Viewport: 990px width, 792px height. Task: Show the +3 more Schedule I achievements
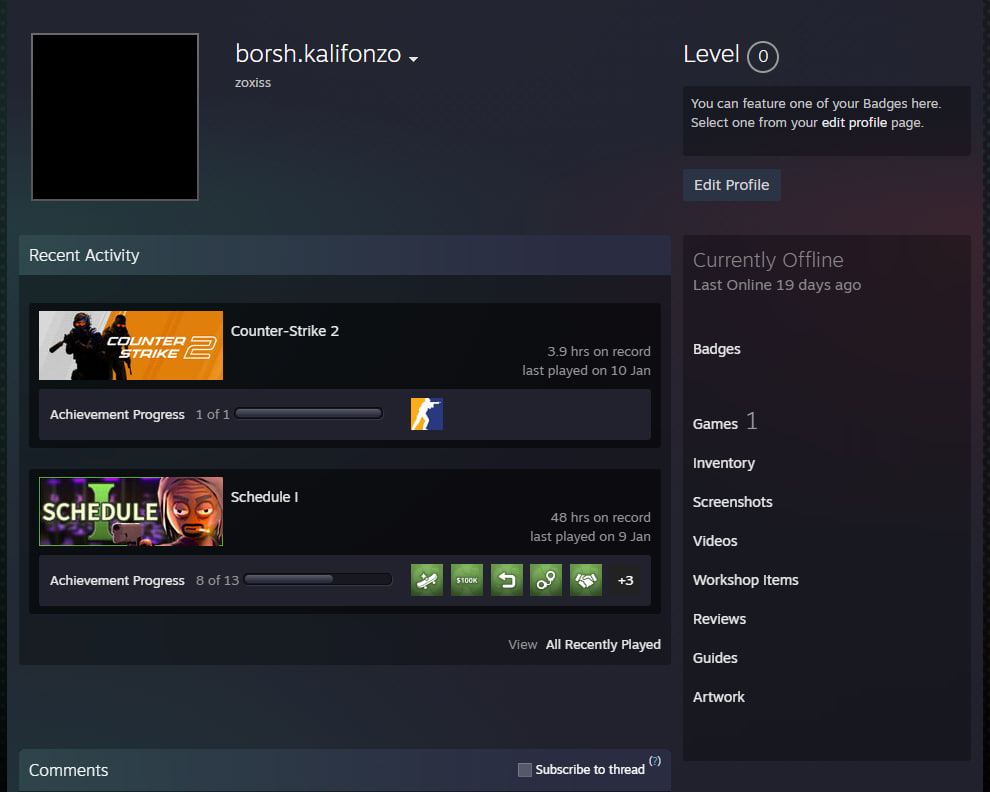click(626, 580)
